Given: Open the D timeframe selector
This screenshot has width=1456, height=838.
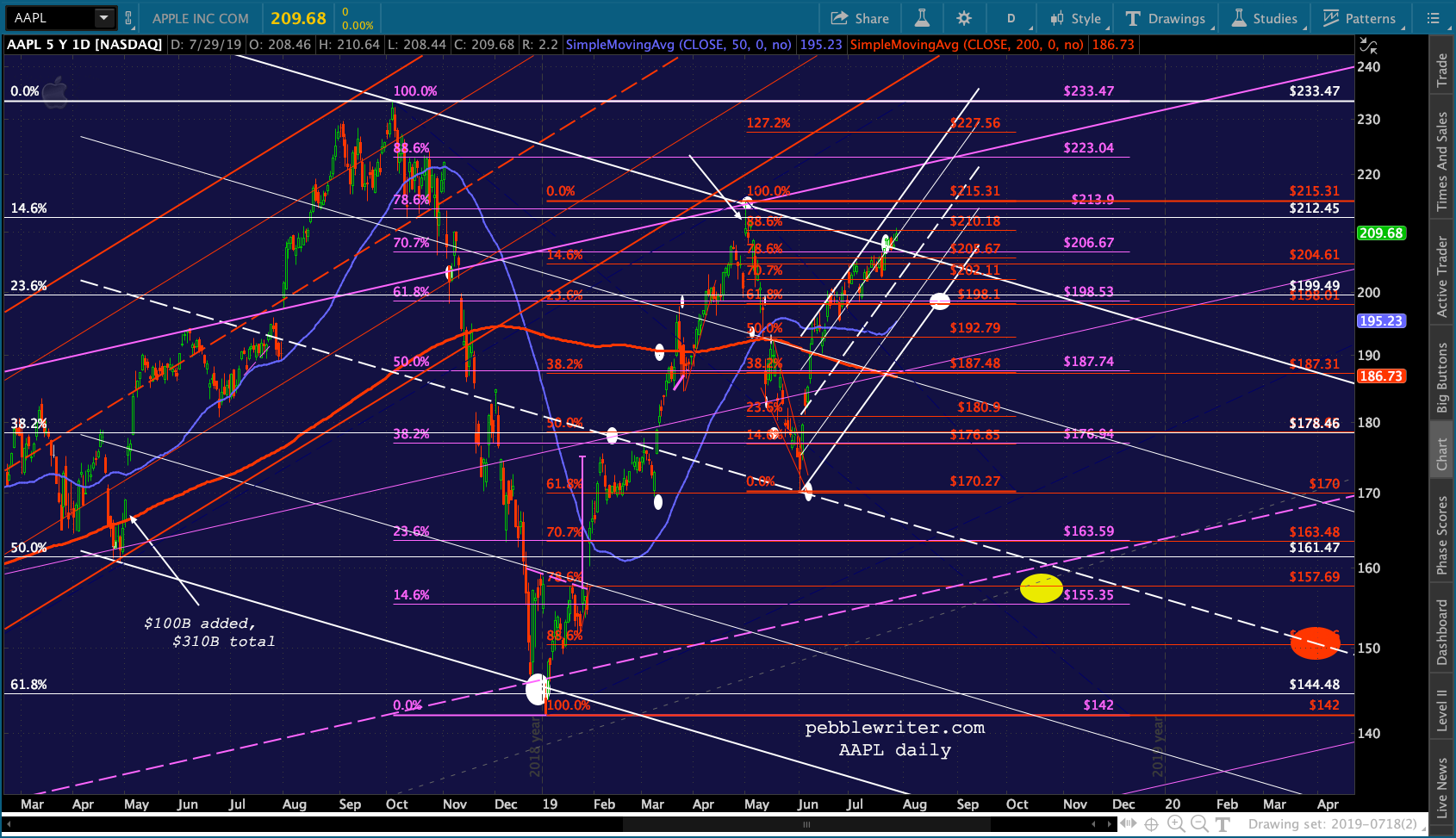Looking at the screenshot, I should (1011, 18).
